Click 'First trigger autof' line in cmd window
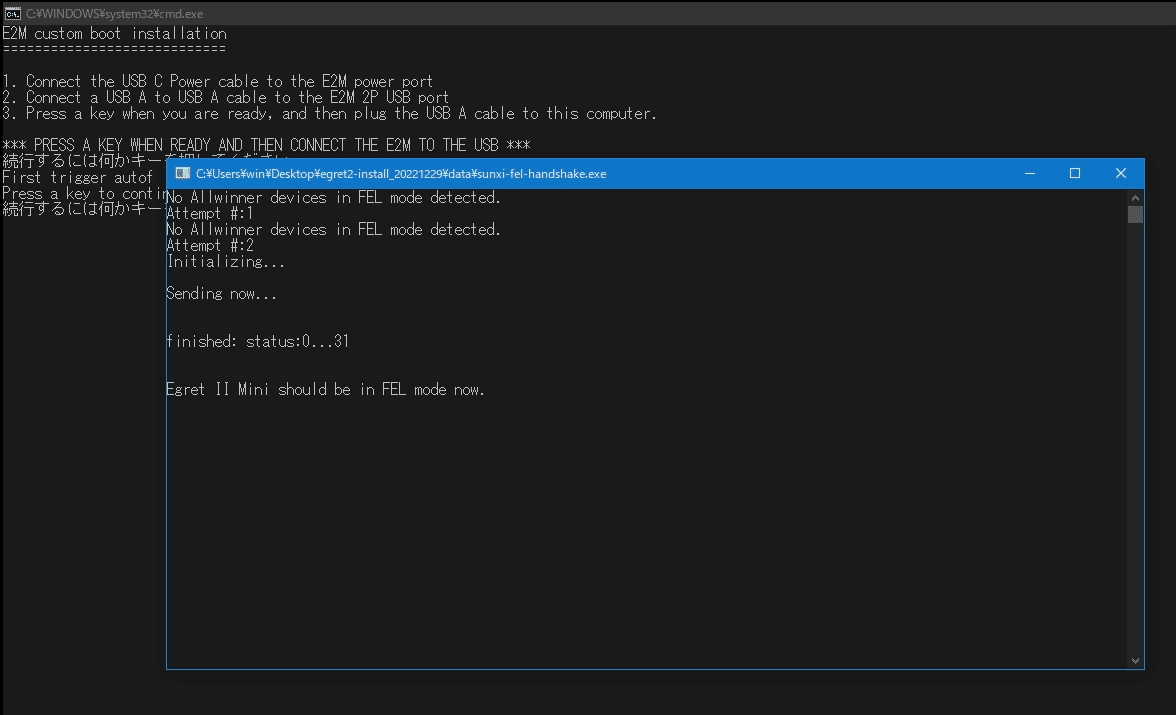The image size is (1176, 715). pos(78,178)
